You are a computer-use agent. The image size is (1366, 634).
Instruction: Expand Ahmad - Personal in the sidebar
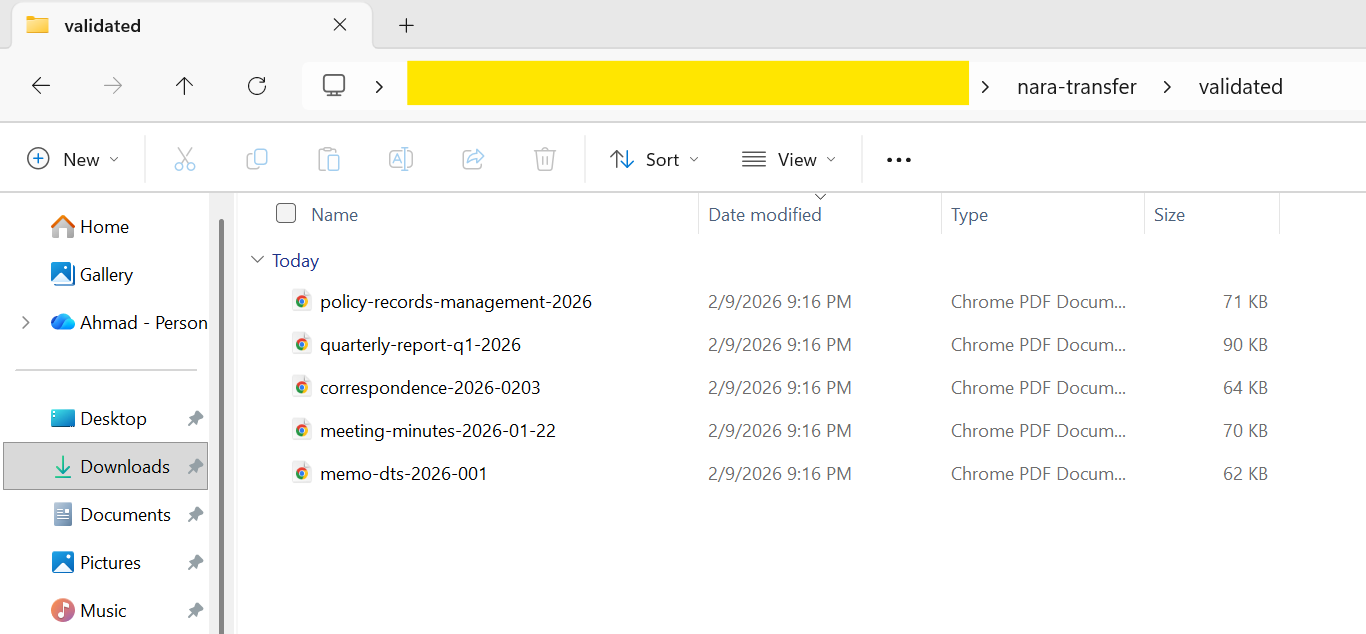coord(24,322)
